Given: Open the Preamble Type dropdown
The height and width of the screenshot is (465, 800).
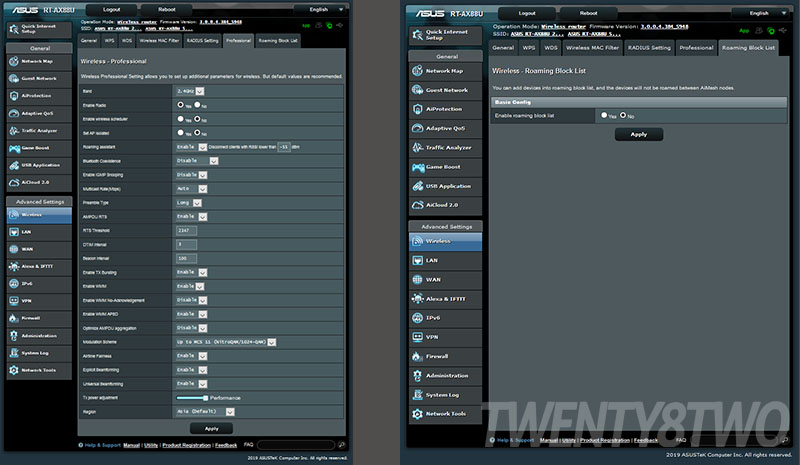Looking at the screenshot, I should [x=189, y=203].
